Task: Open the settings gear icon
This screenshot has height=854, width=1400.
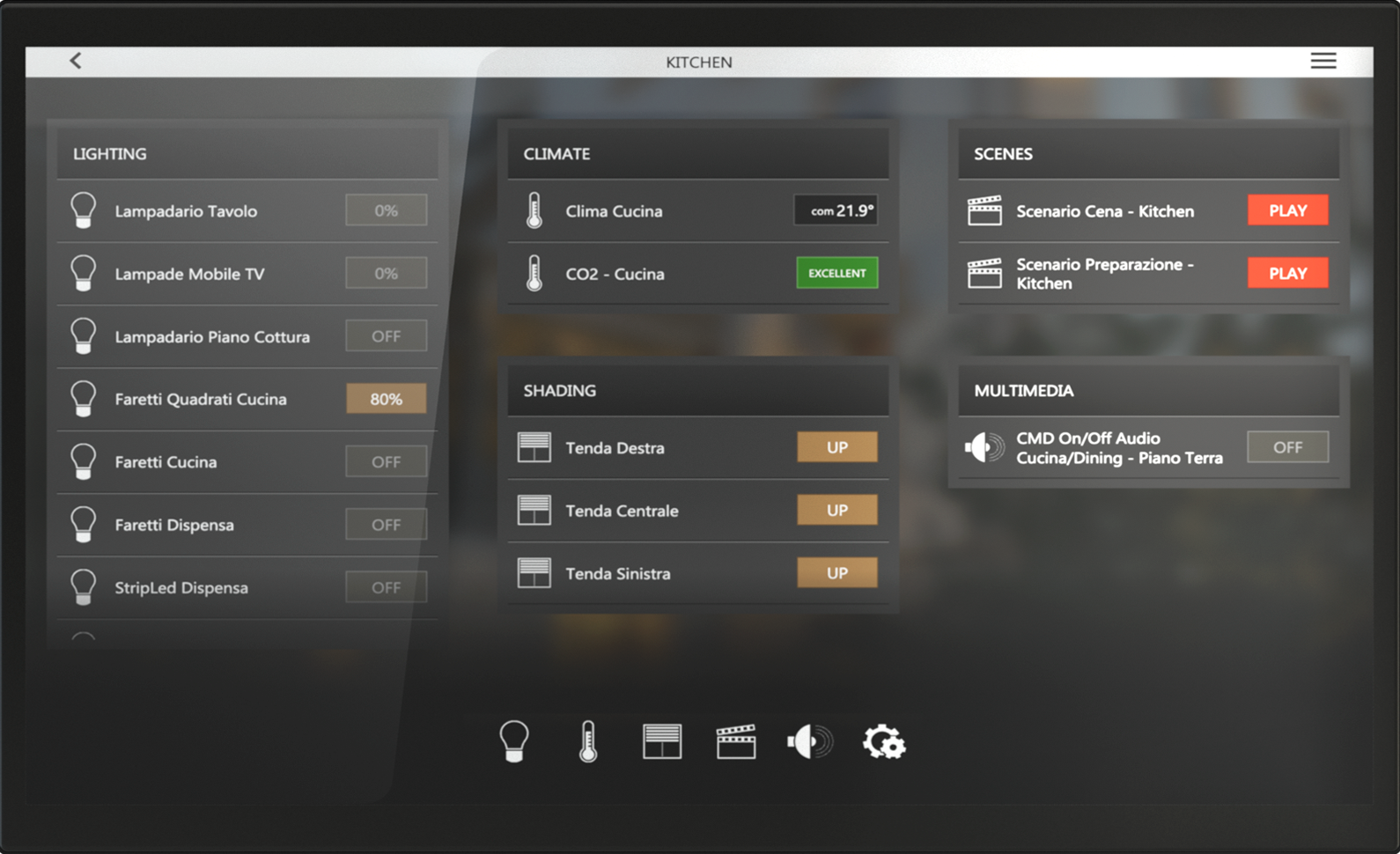Action: tap(883, 741)
